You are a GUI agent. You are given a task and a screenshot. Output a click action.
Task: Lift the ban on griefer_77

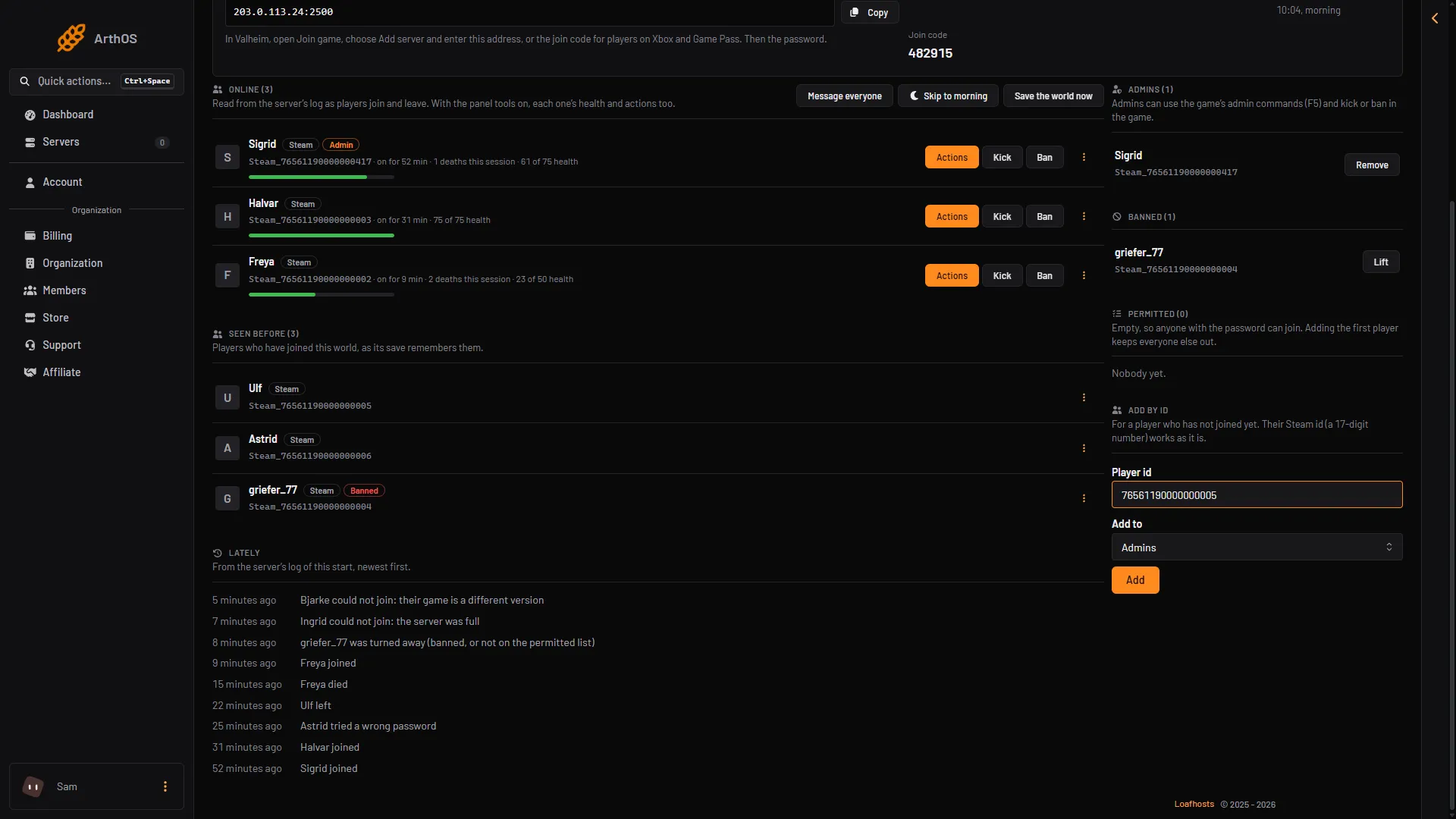[1381, 262]
